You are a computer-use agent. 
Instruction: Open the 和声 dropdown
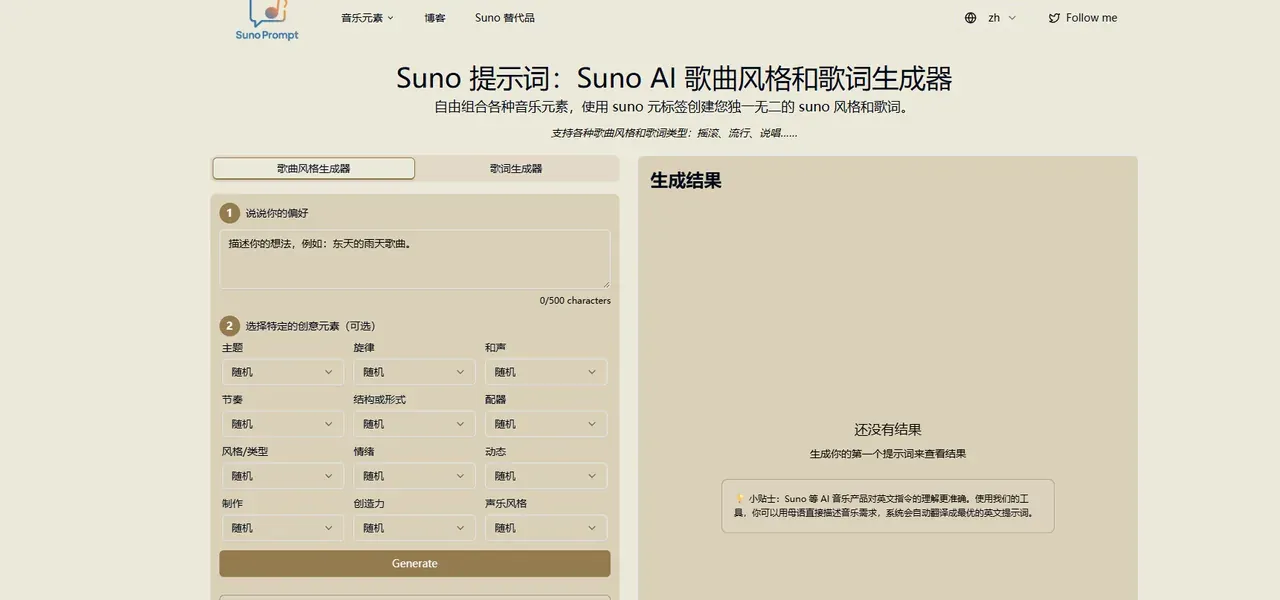546,372
